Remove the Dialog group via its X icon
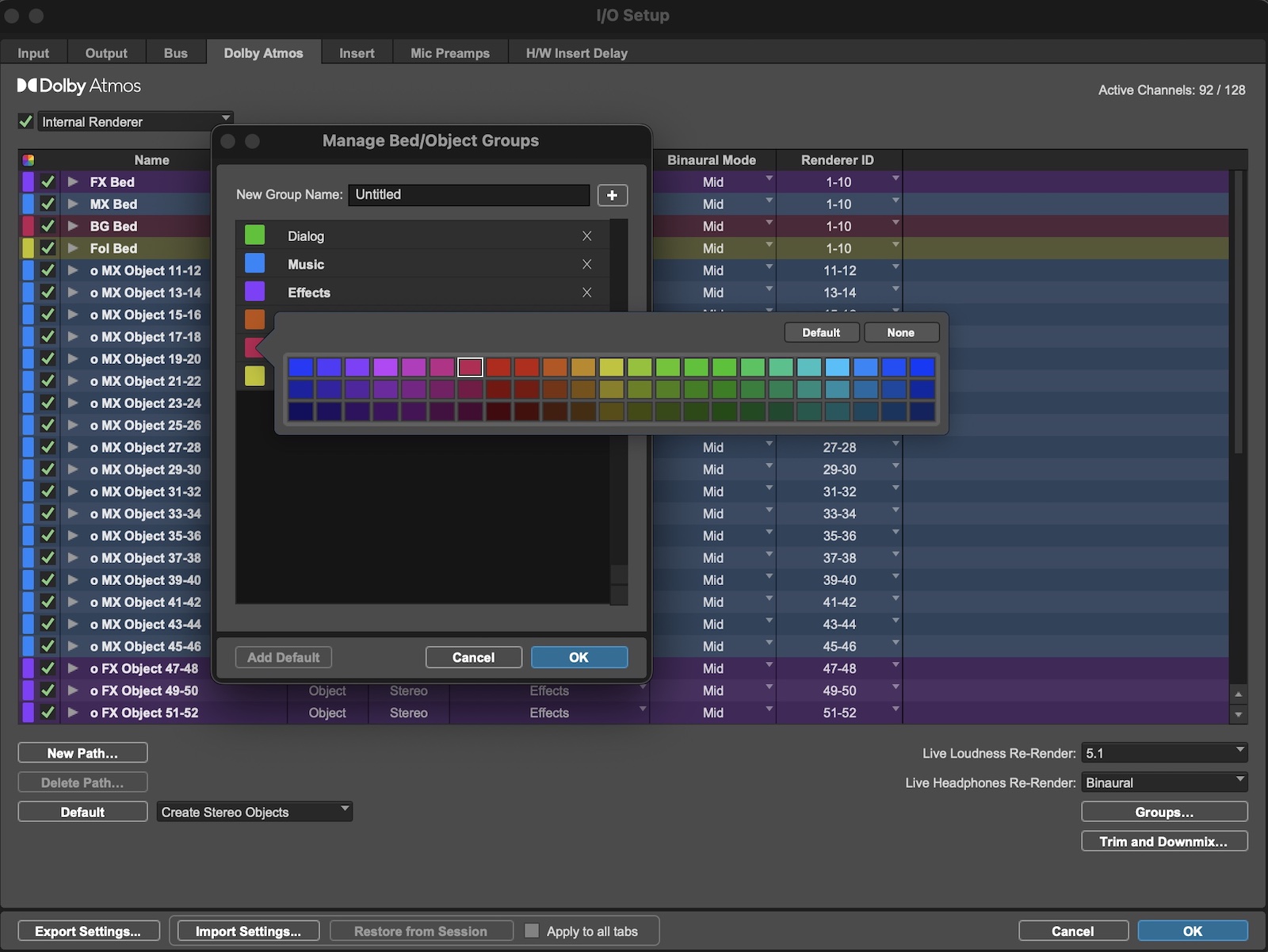 (586, 235)
